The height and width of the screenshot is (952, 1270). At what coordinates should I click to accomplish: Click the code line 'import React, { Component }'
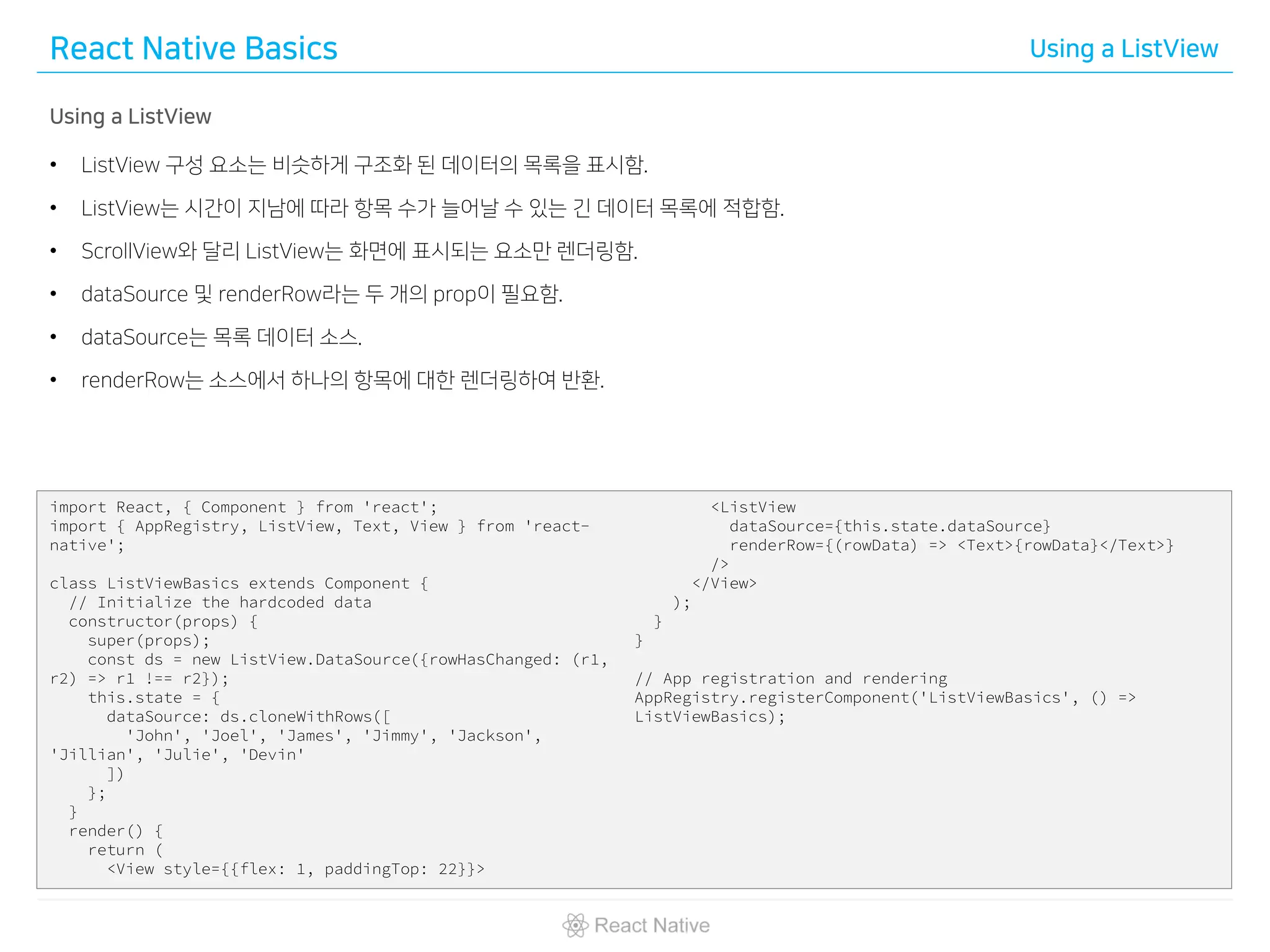pyautogui.click(x=244, y=507)
